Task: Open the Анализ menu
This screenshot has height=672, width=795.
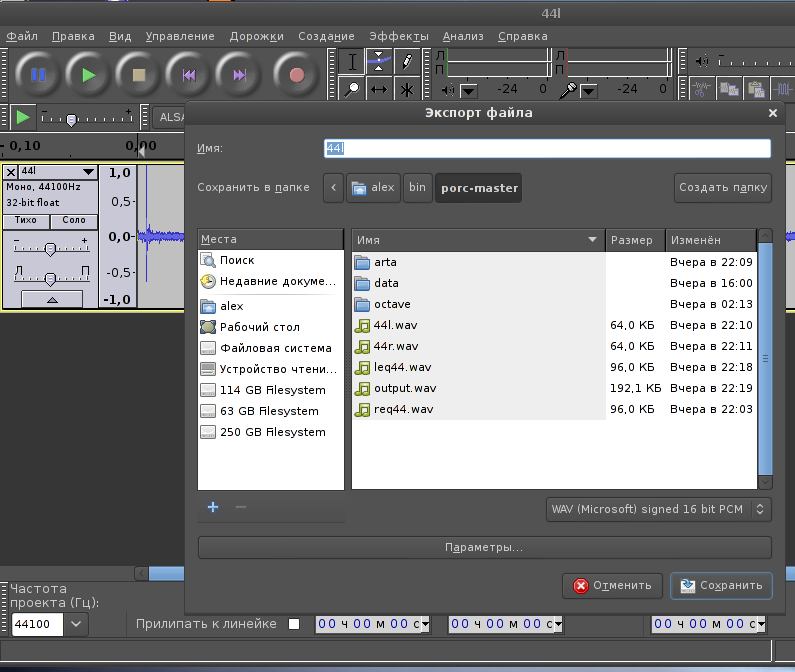Action: [x=463, y=37]
